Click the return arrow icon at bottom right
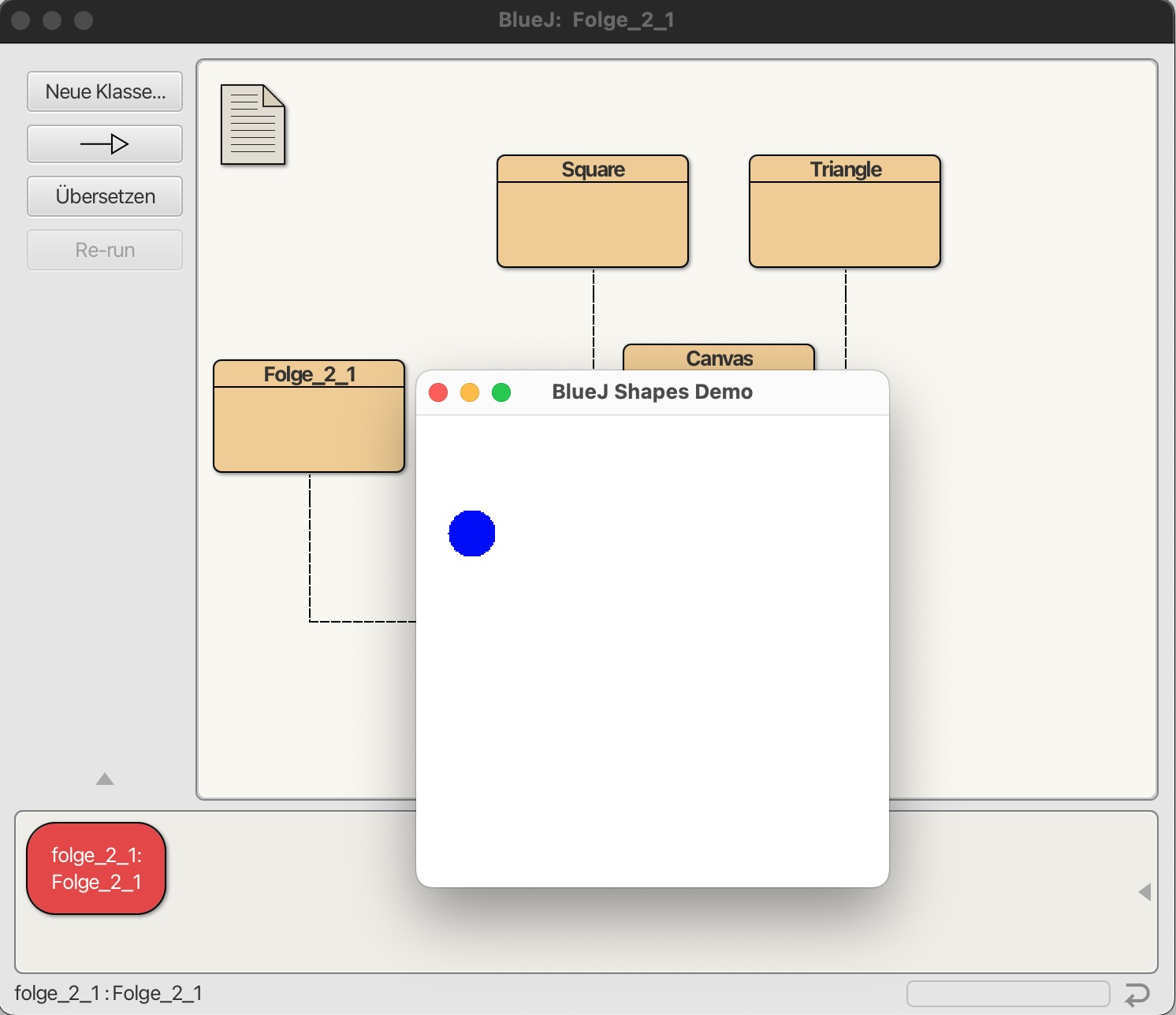Screen dimensions: 1176x1015 pos(1137,995)
